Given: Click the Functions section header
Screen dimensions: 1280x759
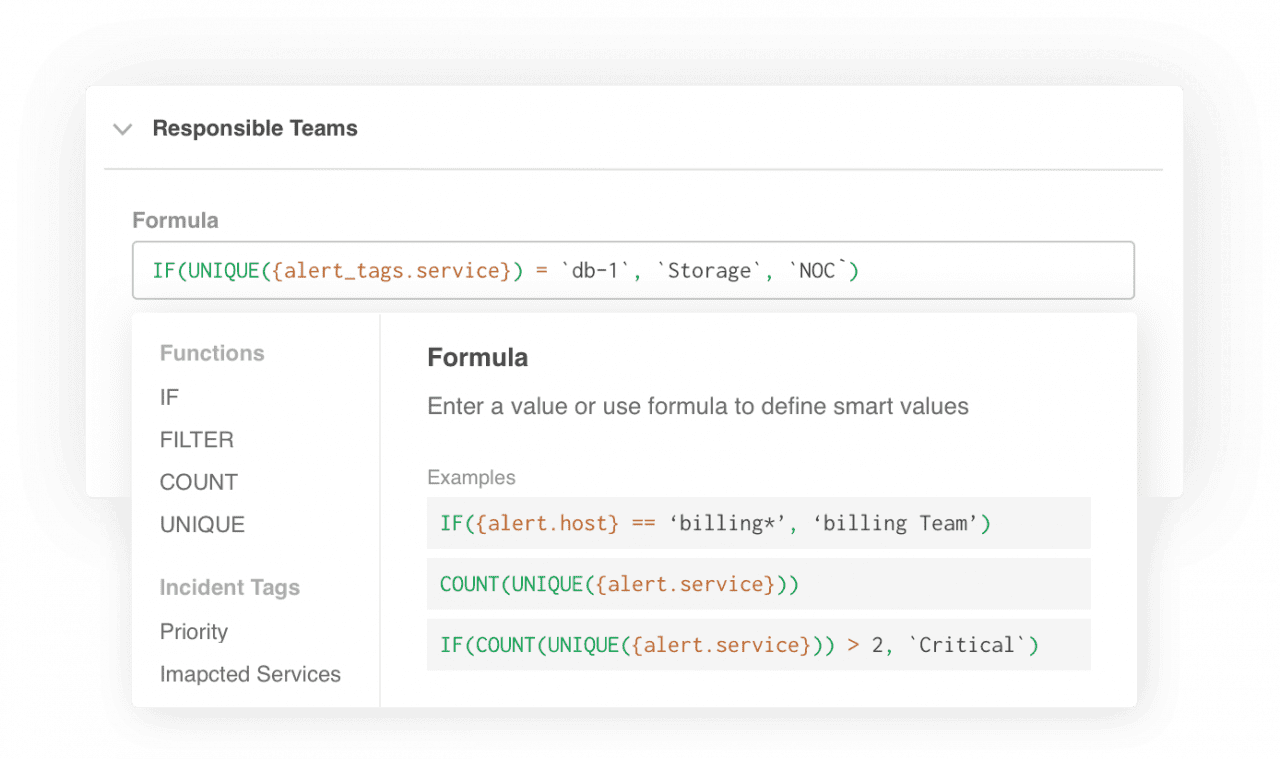Looking at the screenshot, I should tap(212, 352).
